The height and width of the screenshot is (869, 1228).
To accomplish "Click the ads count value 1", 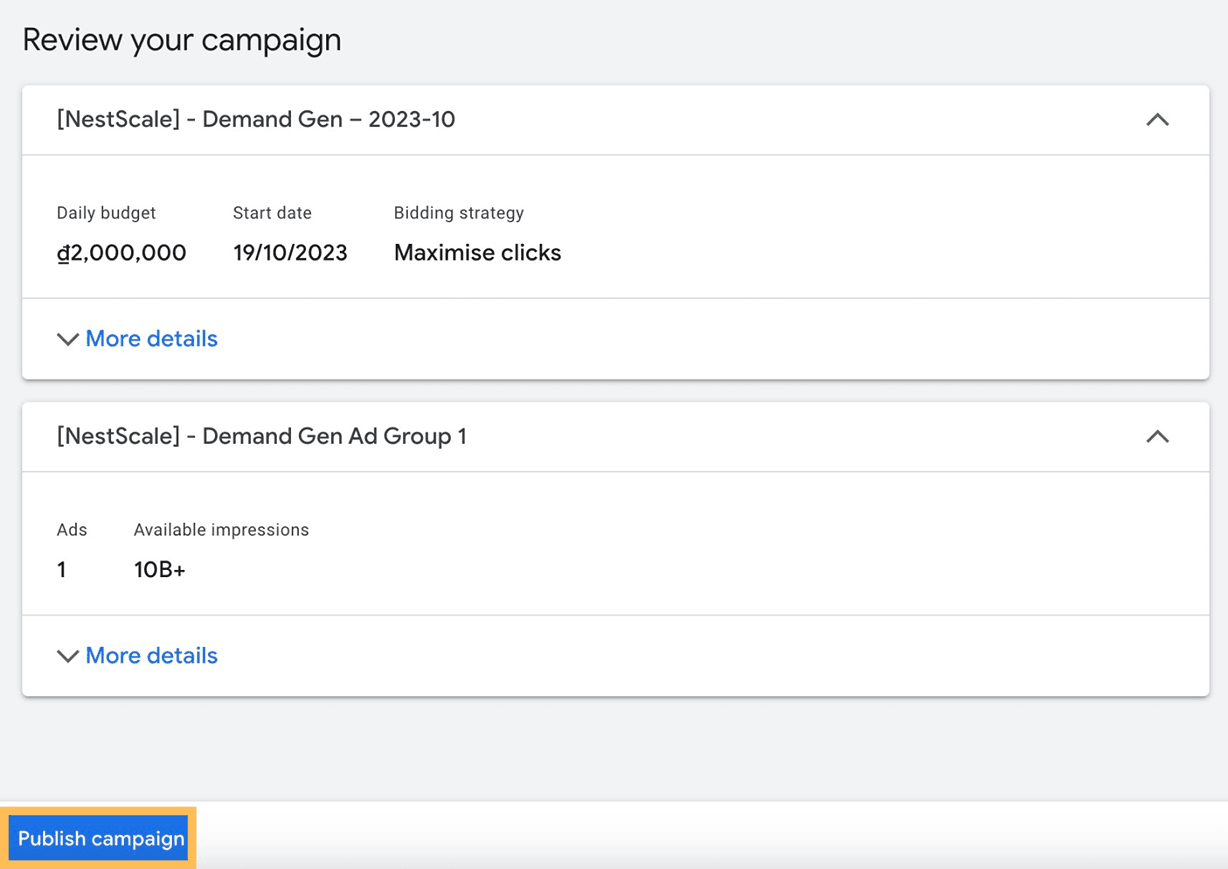I will (62, 570).
